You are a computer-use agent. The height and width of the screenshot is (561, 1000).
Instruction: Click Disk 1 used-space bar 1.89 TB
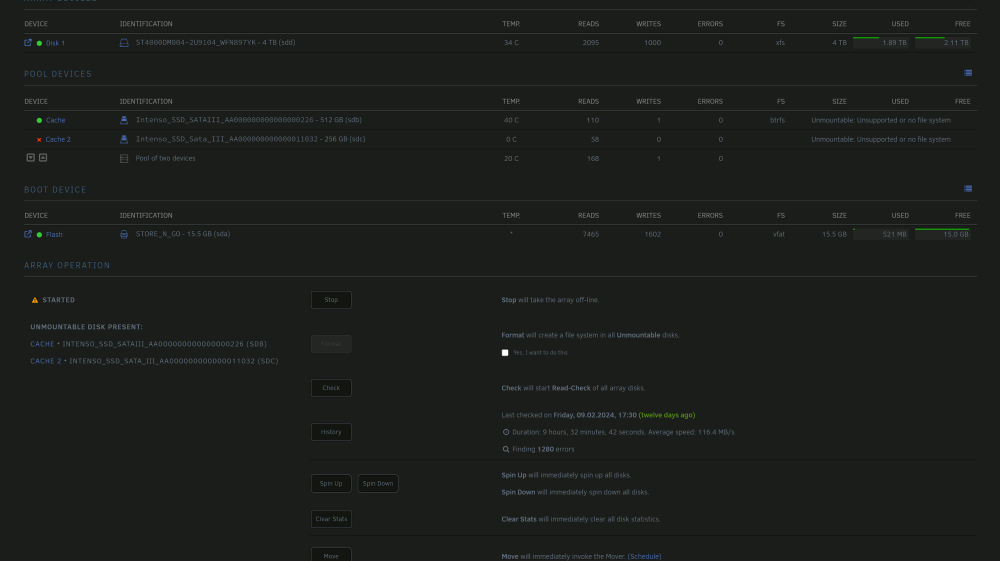pyautogui.click(x=881, y=43)
